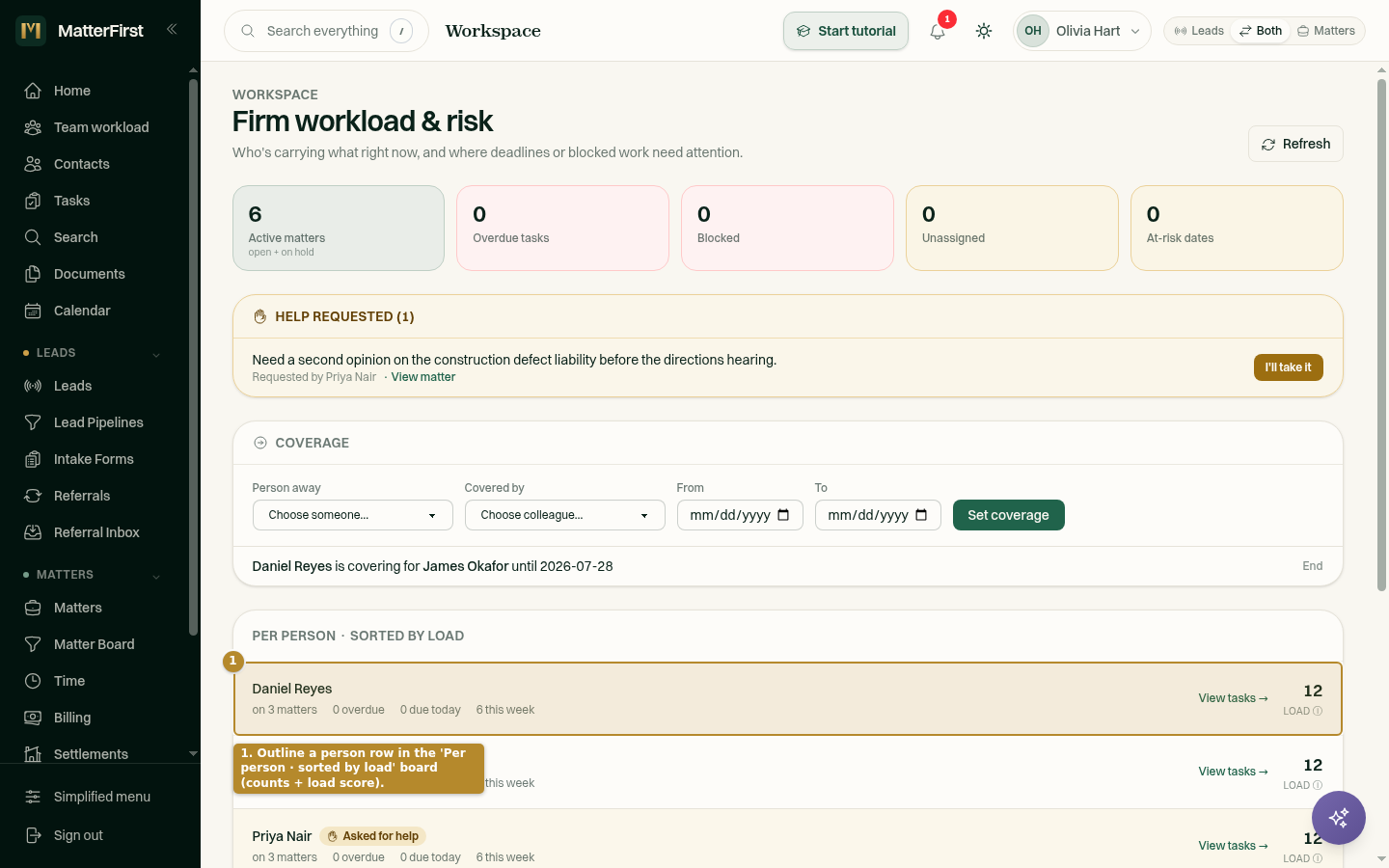This screenshot has height=868, width=1389.
Task: Open Active matters stat card
Action: 339,228
